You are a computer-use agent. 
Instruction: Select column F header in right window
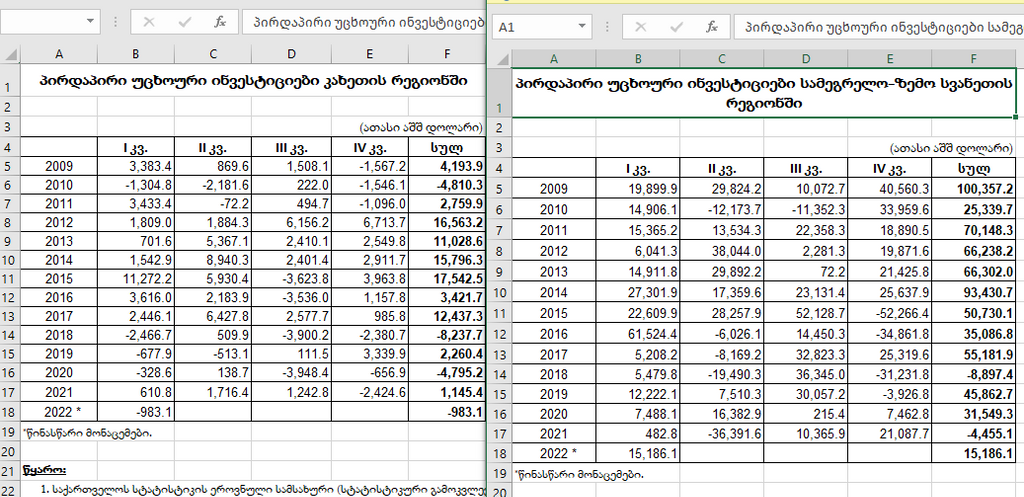click(974, 59)
